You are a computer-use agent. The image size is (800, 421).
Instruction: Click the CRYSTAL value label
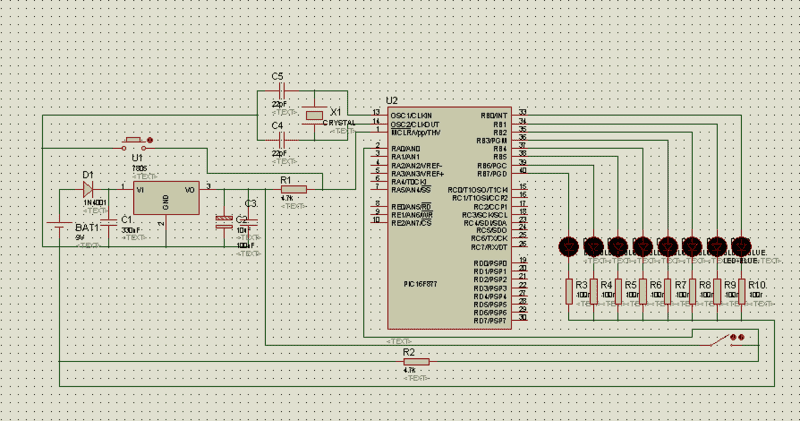click(339, 123)
